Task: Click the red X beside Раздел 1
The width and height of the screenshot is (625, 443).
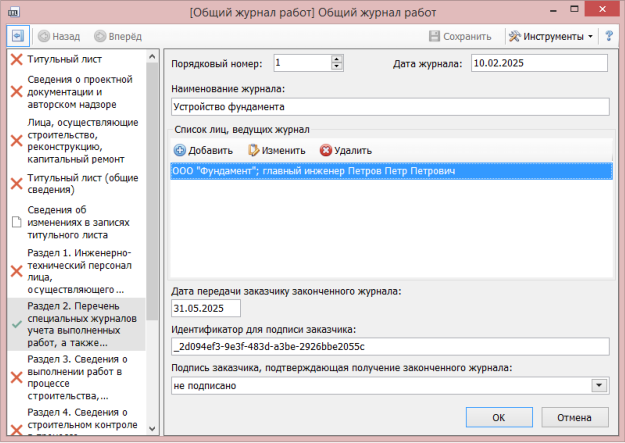Action: (x=16, y=272)
